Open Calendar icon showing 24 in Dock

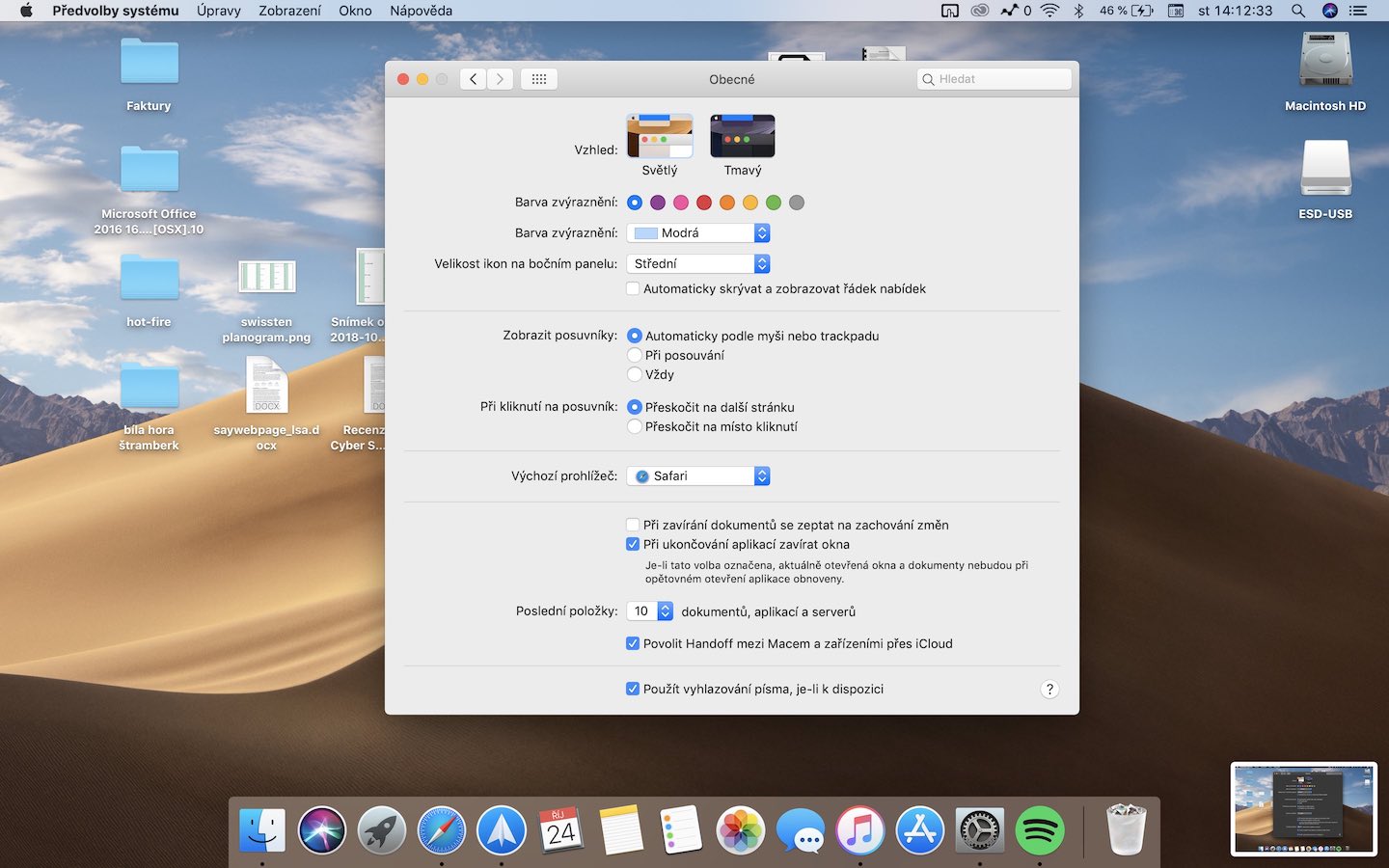pos(561,829)
